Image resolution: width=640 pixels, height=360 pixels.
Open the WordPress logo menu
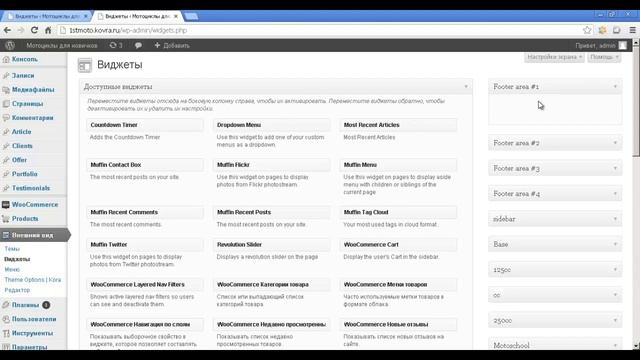click(x=10, y=45)
